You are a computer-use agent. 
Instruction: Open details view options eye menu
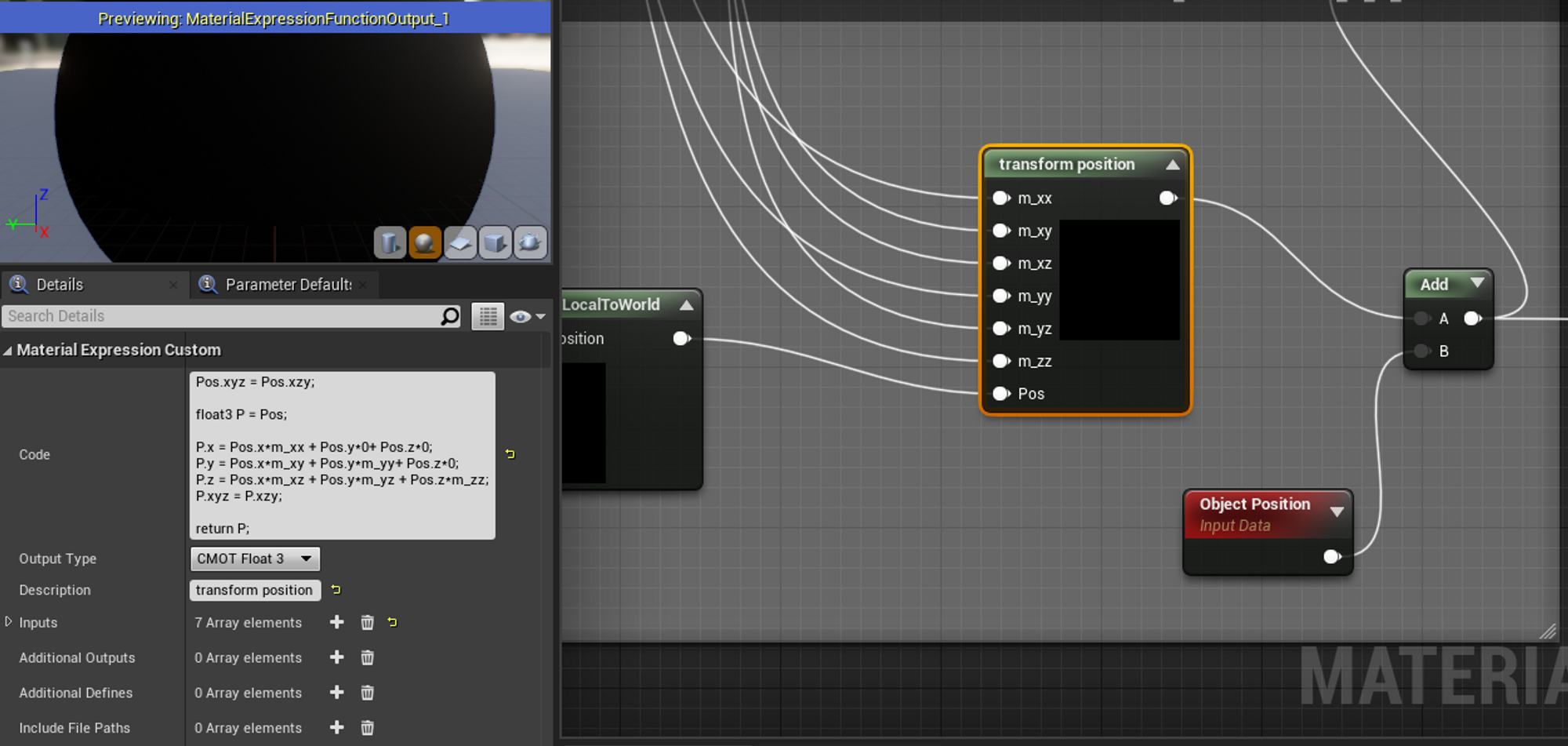[527, 316]
